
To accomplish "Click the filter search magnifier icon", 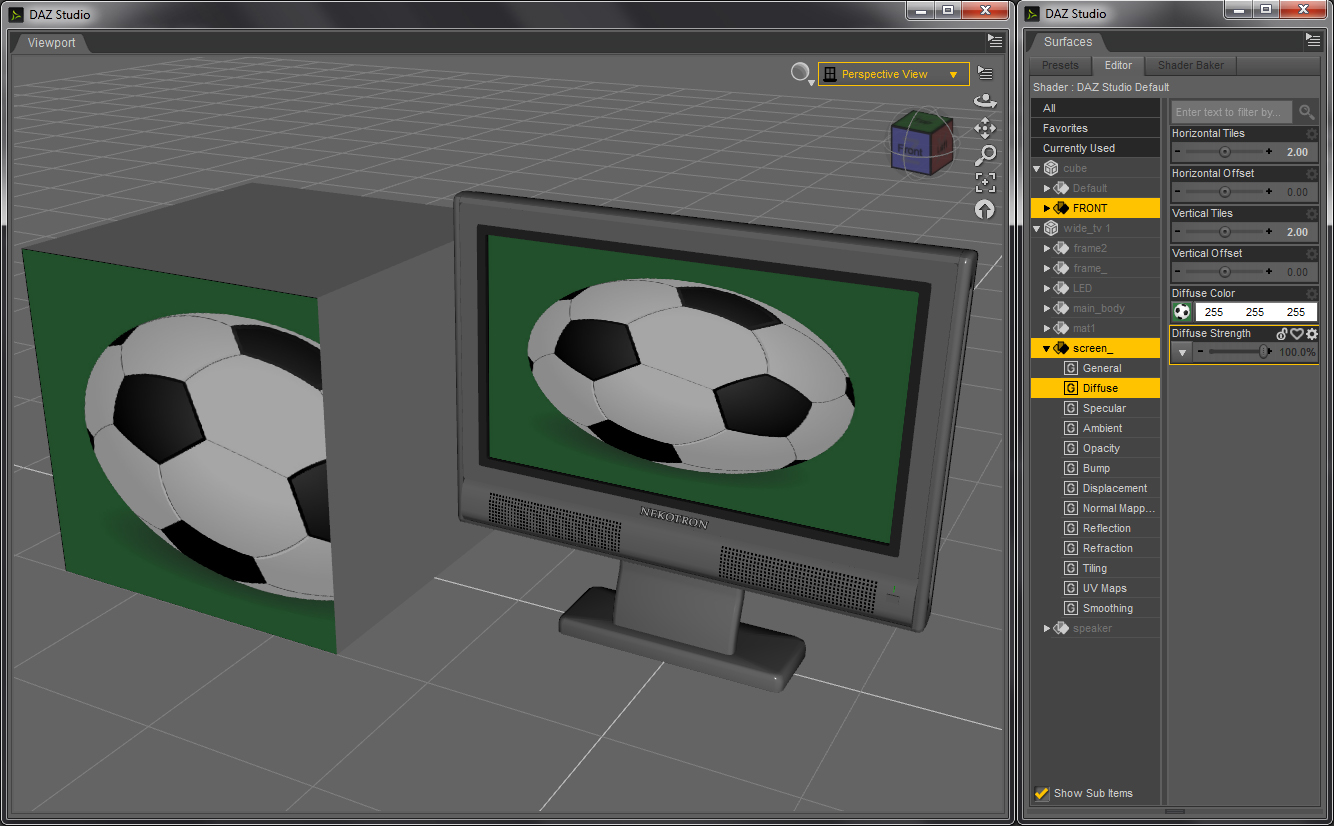I will pyautogui.click(x=1306, y=112).
